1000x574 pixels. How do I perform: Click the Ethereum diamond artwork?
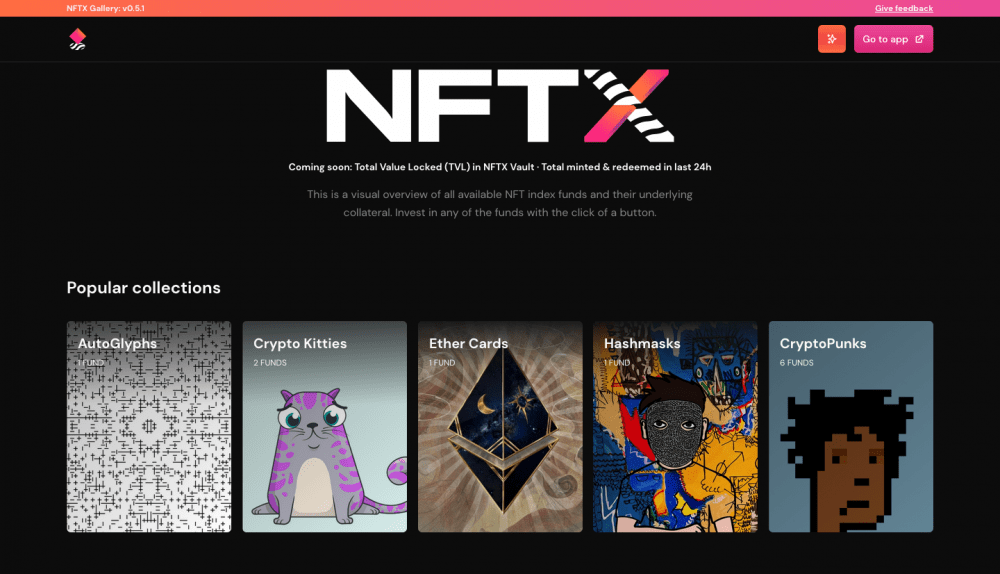point(503,430)
